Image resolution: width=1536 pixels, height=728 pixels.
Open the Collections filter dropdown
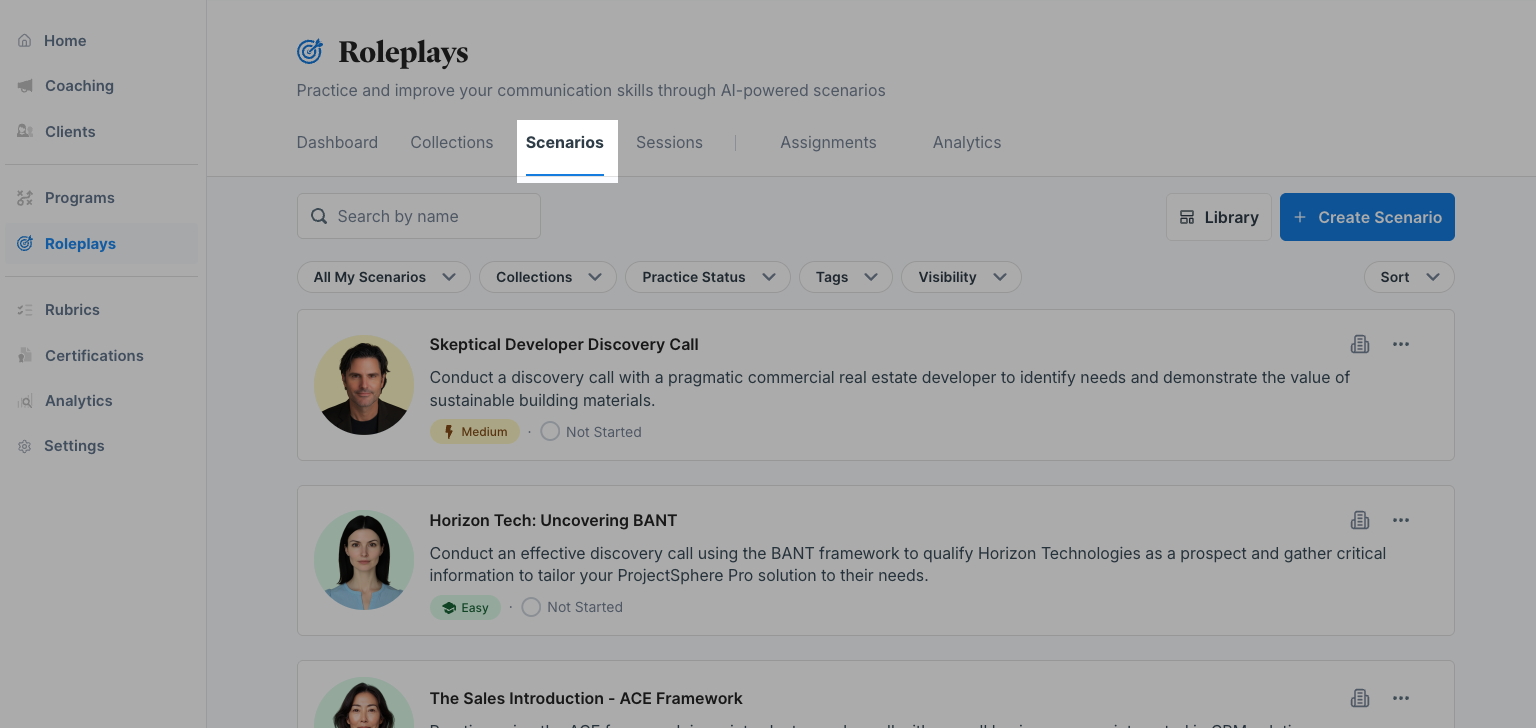click(548, 277)
